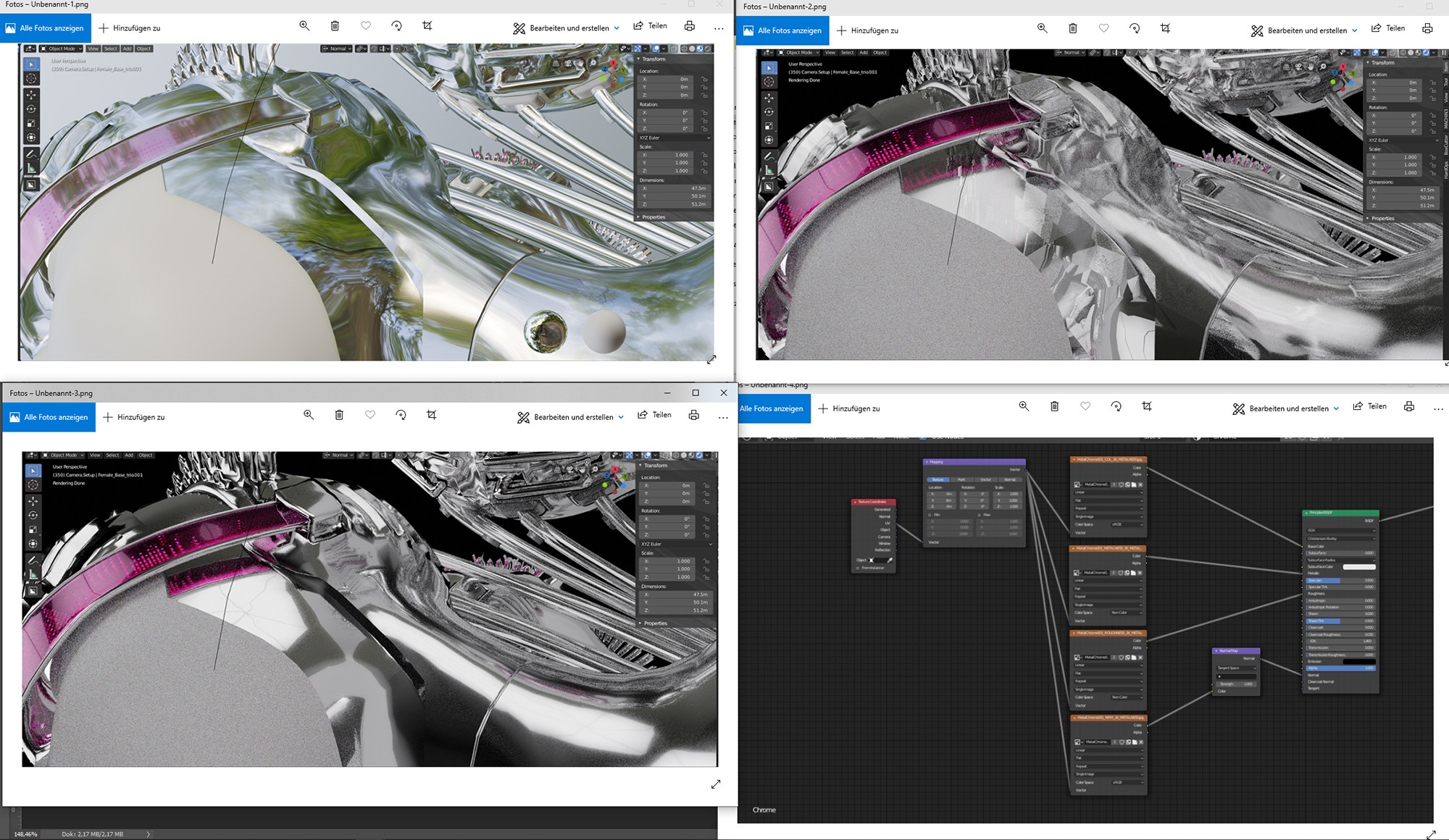This screenshot has height=840, width=1449.
Task: Select the crop tool in Unbenannt-2 window
Action: click(x=1165, y=28)
